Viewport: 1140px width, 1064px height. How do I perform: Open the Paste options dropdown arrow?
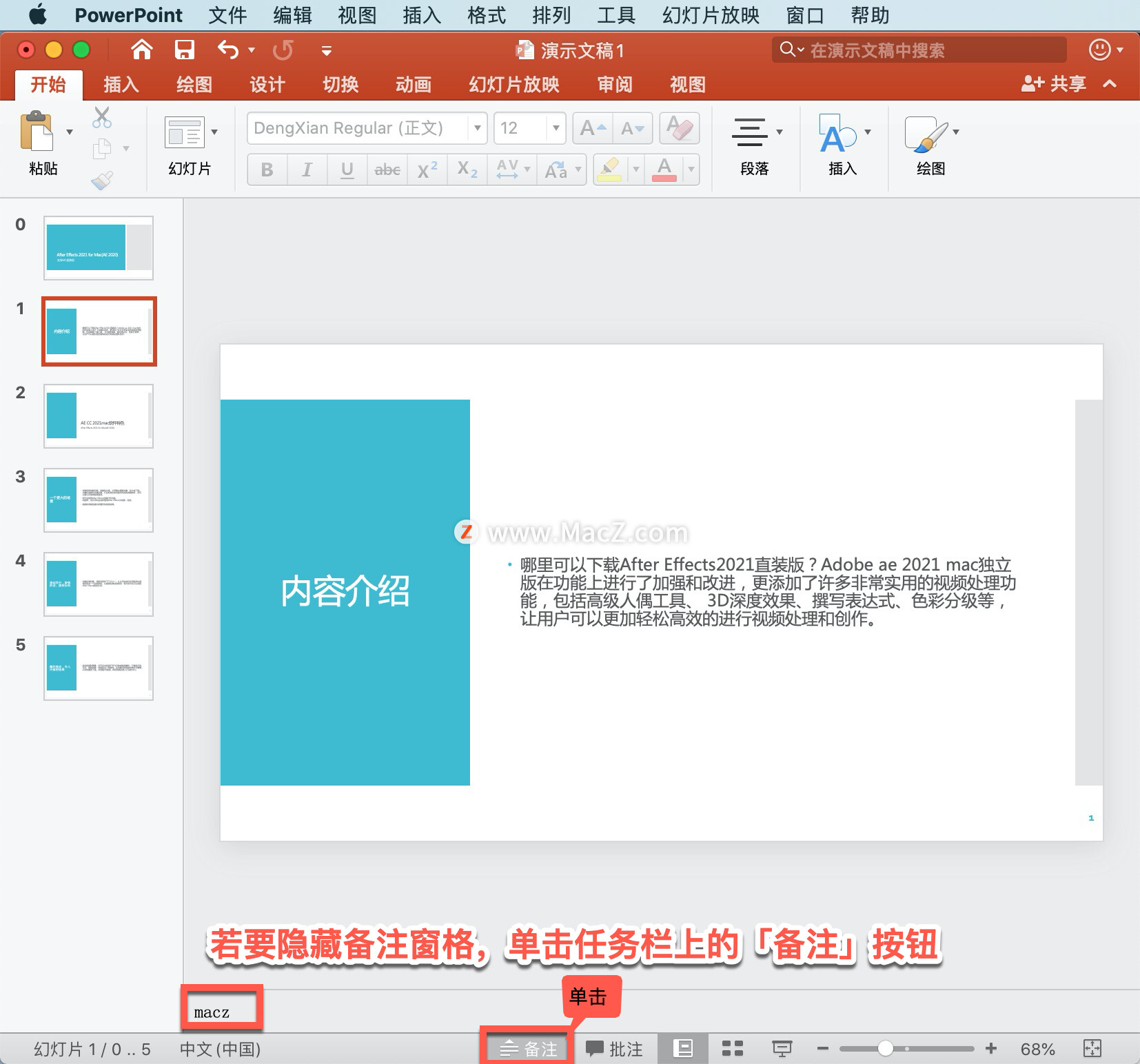pos(70,132)
